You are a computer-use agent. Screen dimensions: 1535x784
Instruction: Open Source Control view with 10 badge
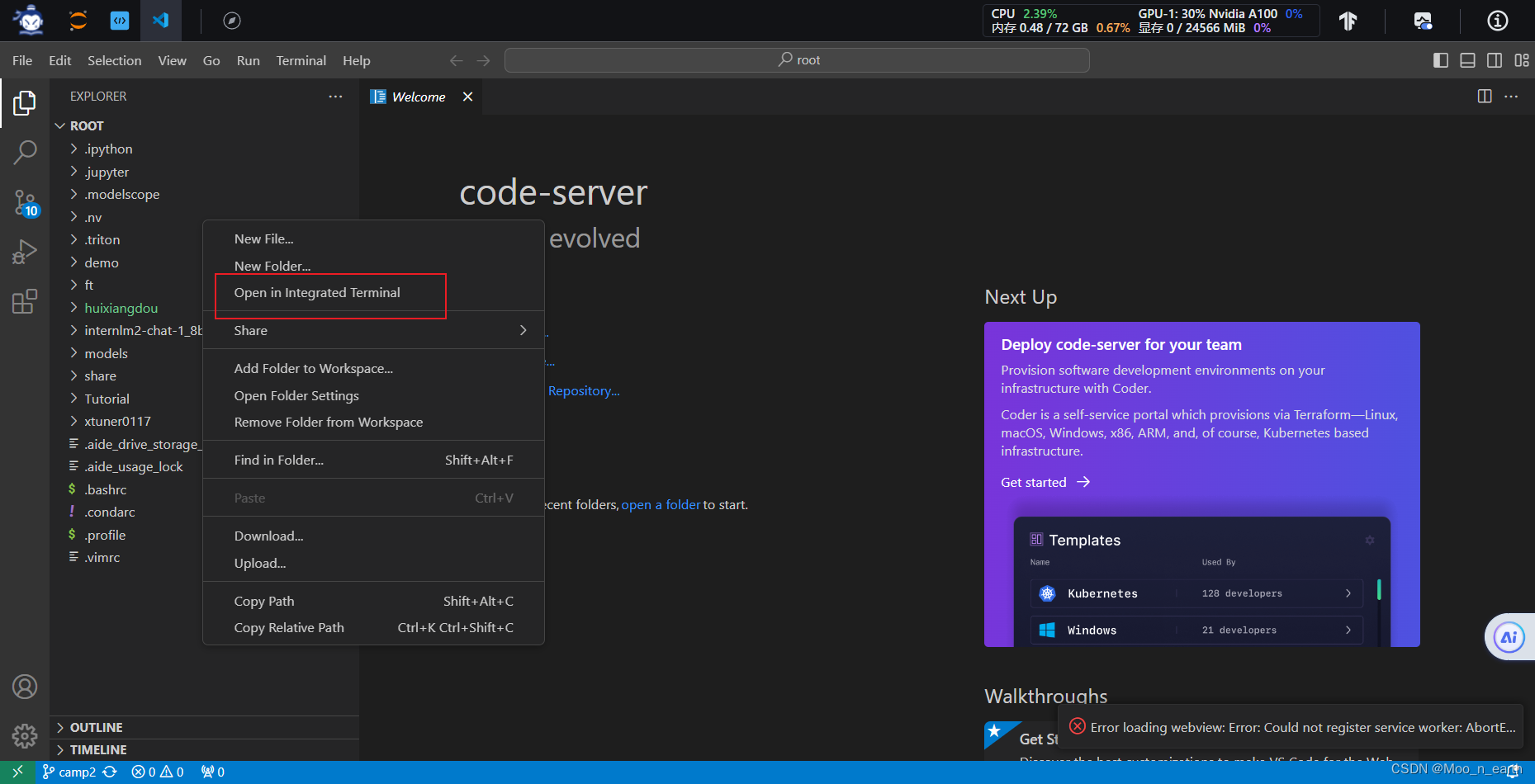(25, 203)
